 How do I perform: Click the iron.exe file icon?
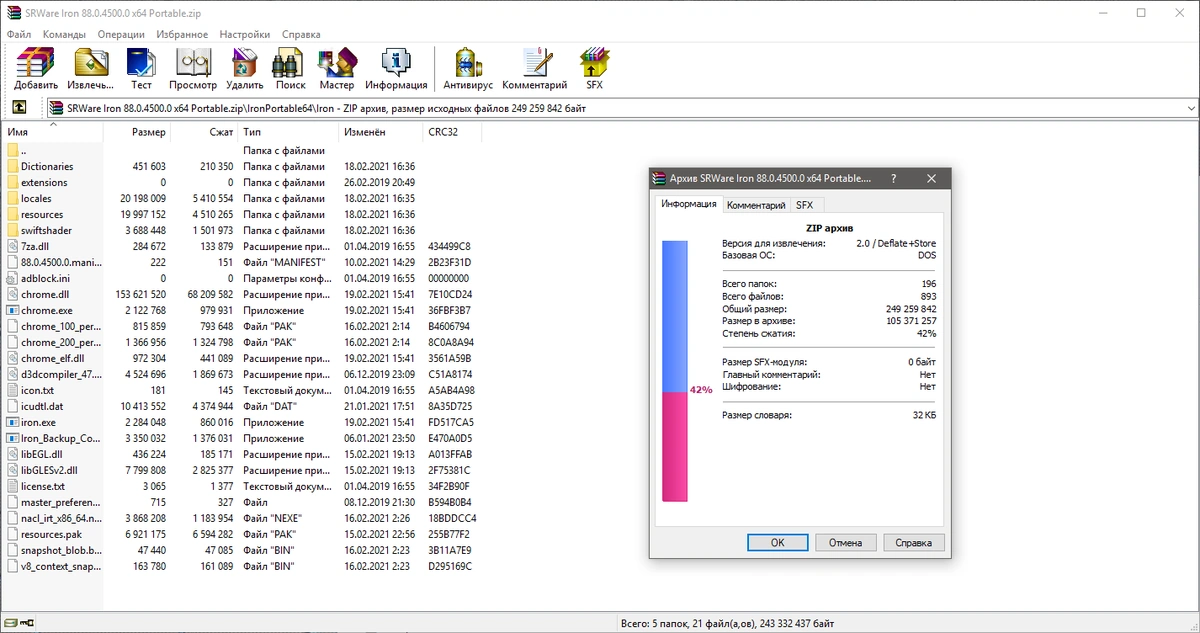(x=12, y=422)
